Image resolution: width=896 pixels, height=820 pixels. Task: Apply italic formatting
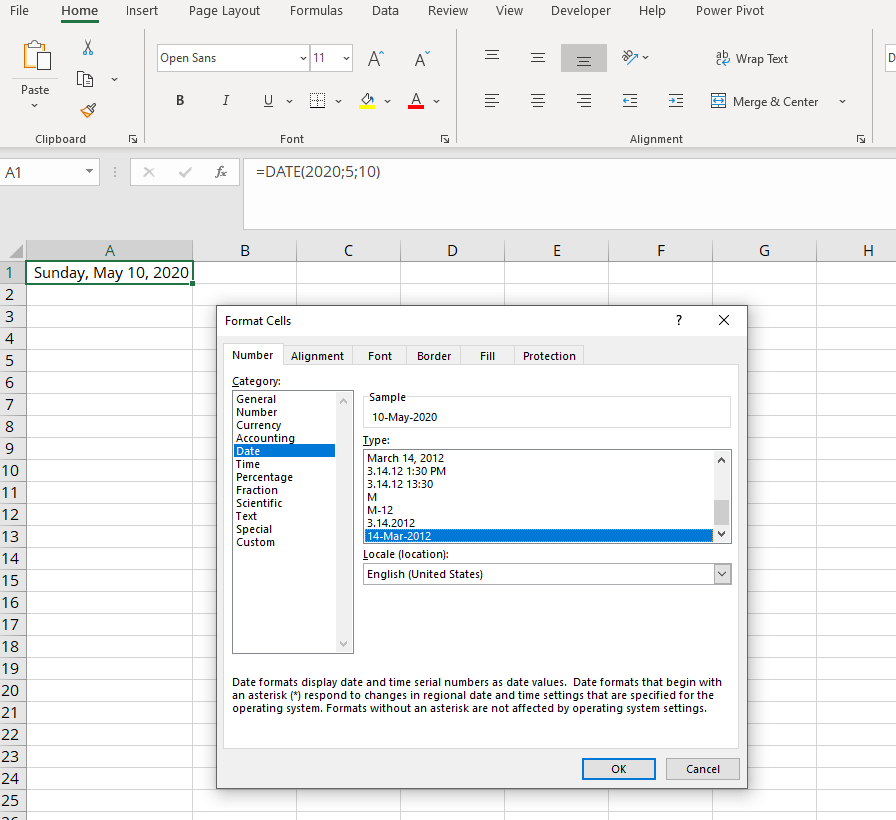pyautogui.click(x=226, y=100)
